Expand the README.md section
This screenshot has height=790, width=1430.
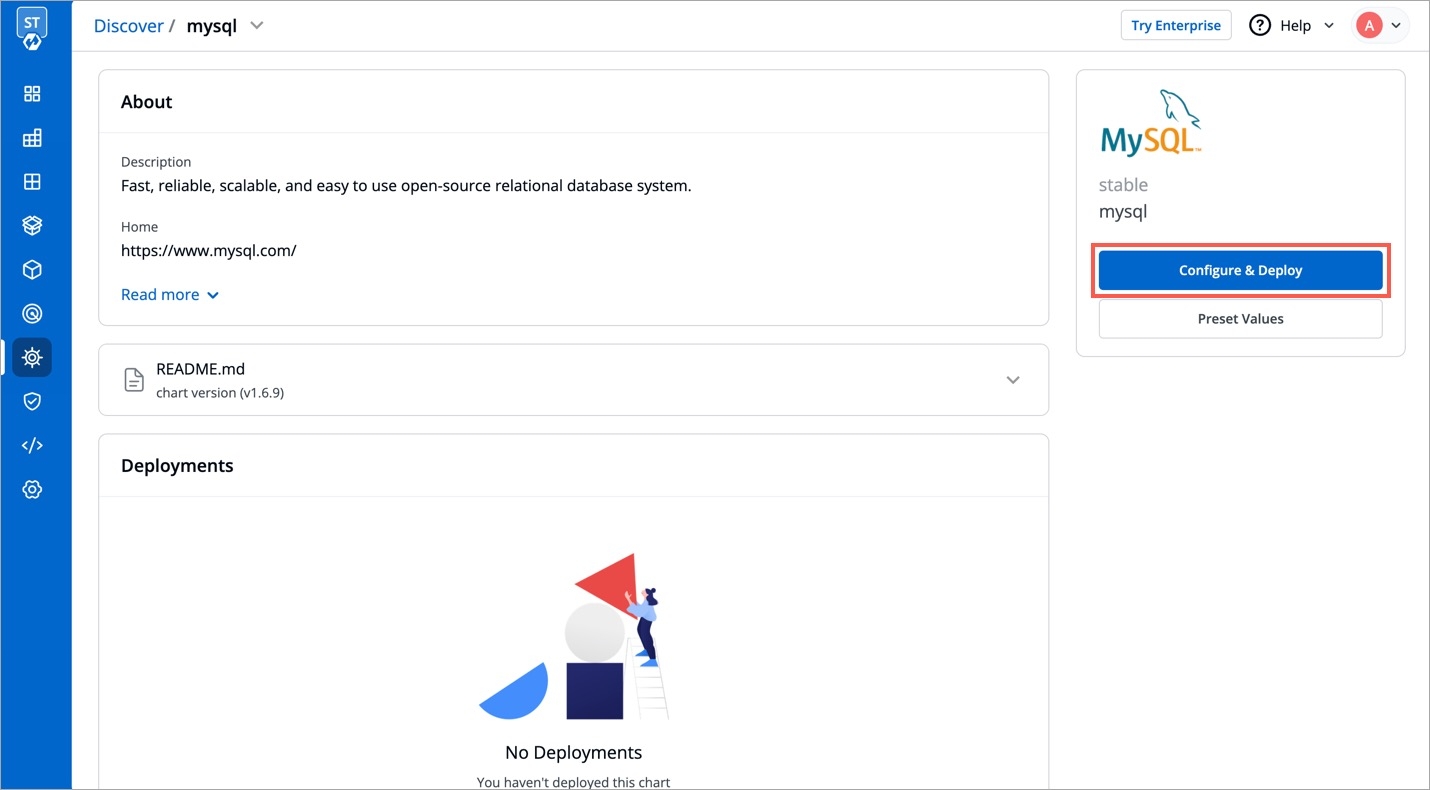point(1012,380)
